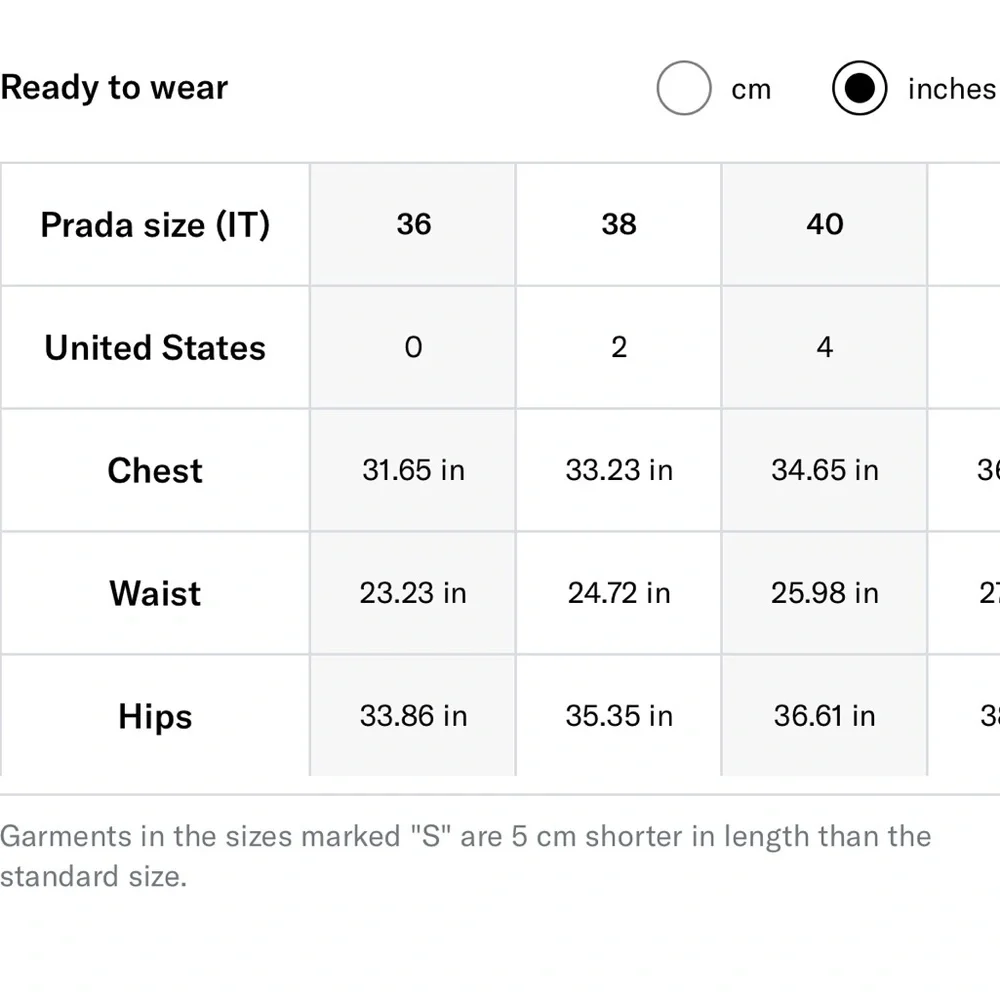Click the Waist row label
This screenshot has height=1000, width=1000.
[155, 594]
